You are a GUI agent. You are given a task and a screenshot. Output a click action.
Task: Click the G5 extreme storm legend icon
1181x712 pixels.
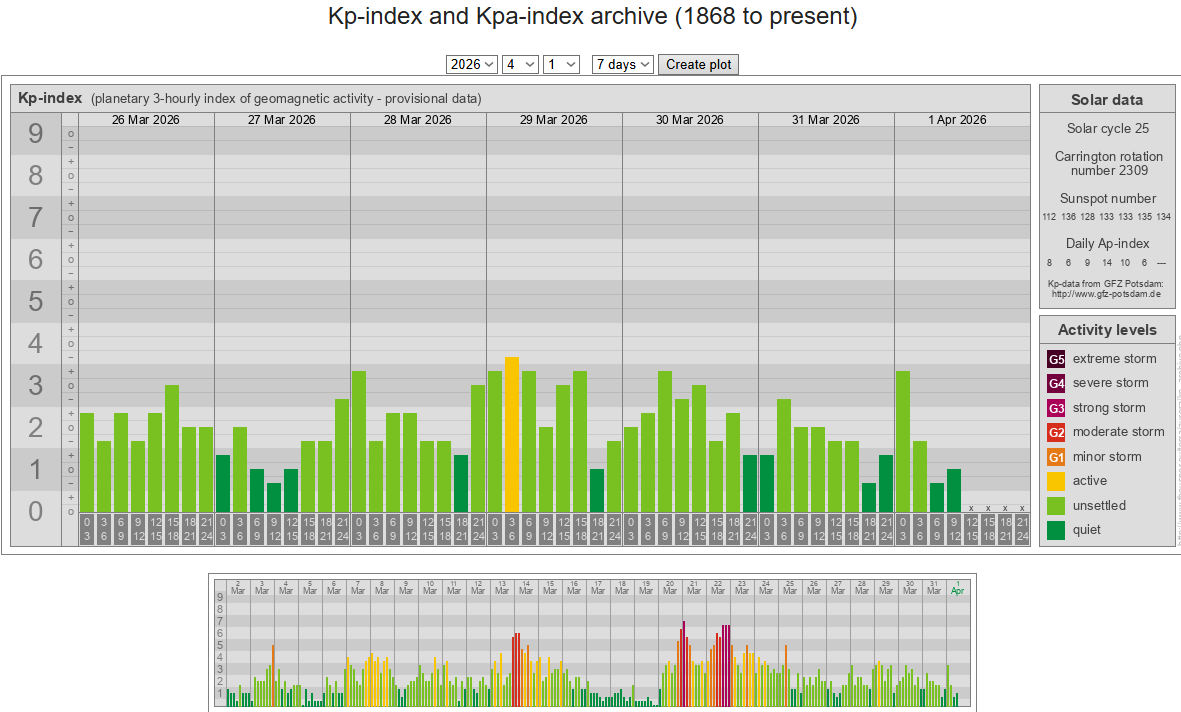click(x=1057, y=359)
